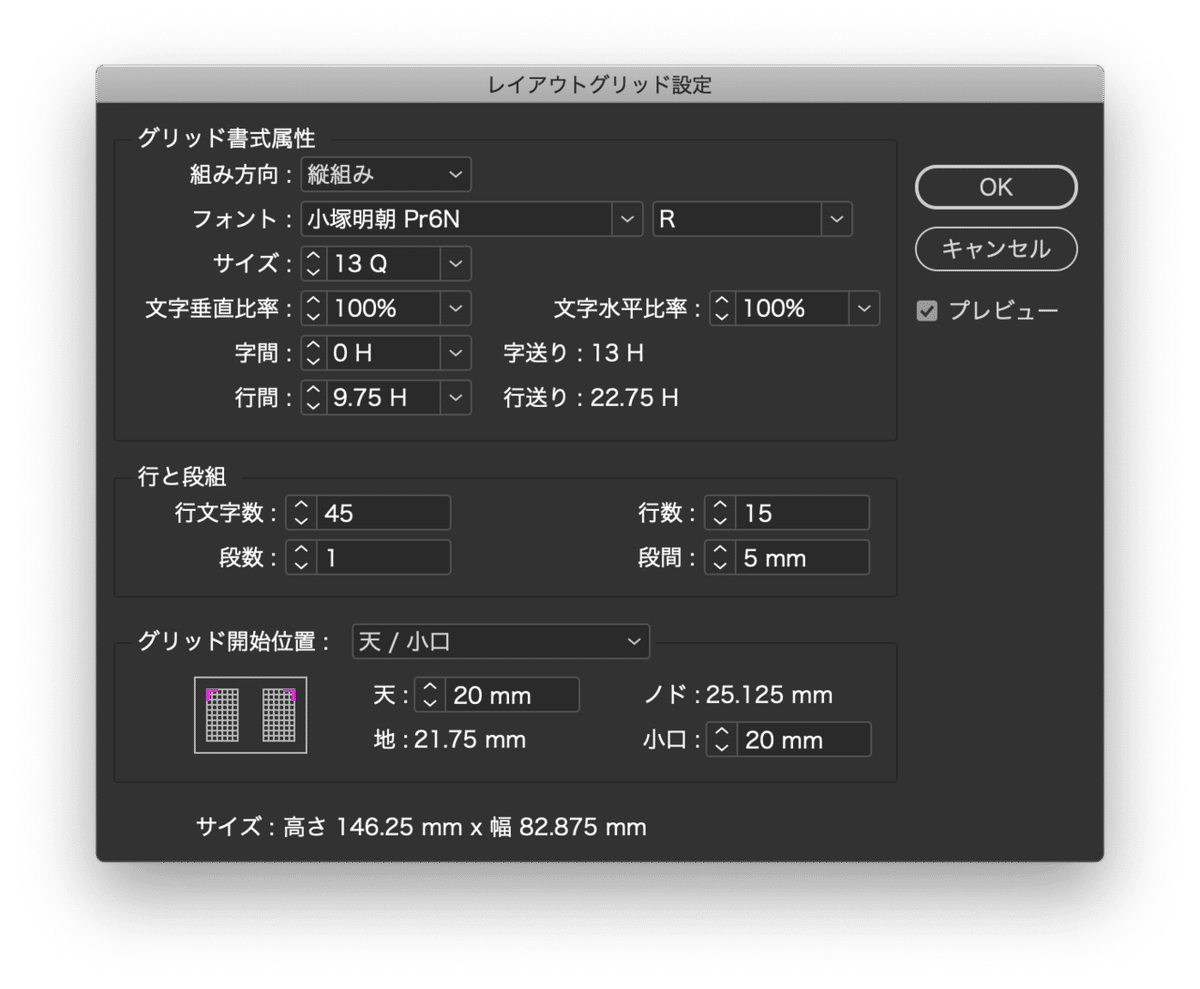Click the レイアウトグリッド設定 title bar text

pos(600,85)
